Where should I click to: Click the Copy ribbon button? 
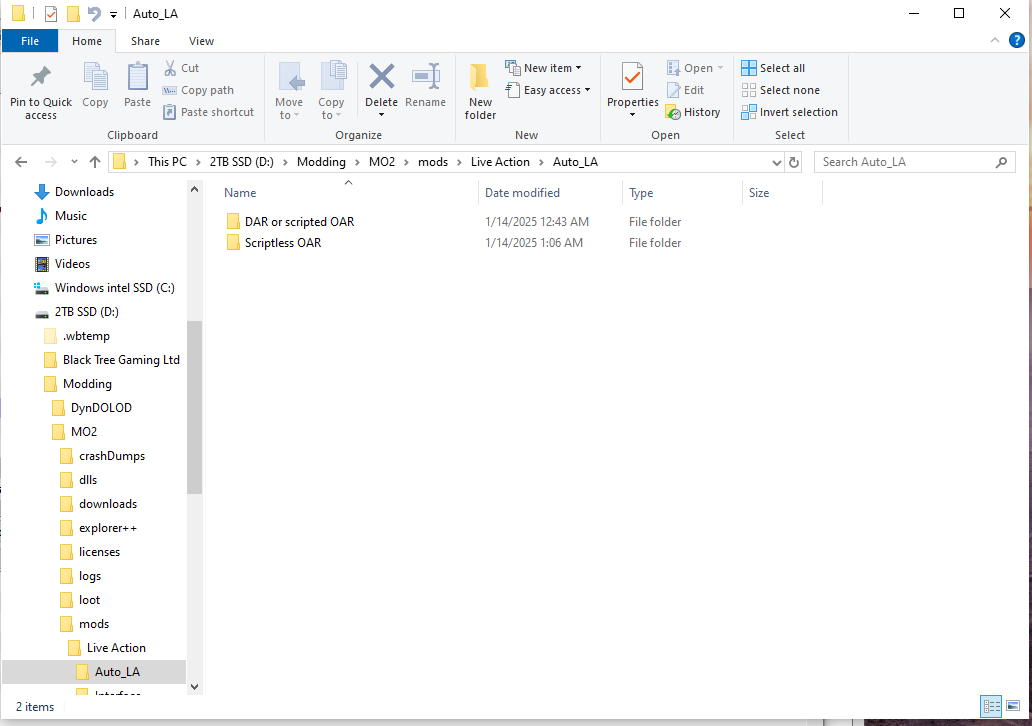[95, 86]
